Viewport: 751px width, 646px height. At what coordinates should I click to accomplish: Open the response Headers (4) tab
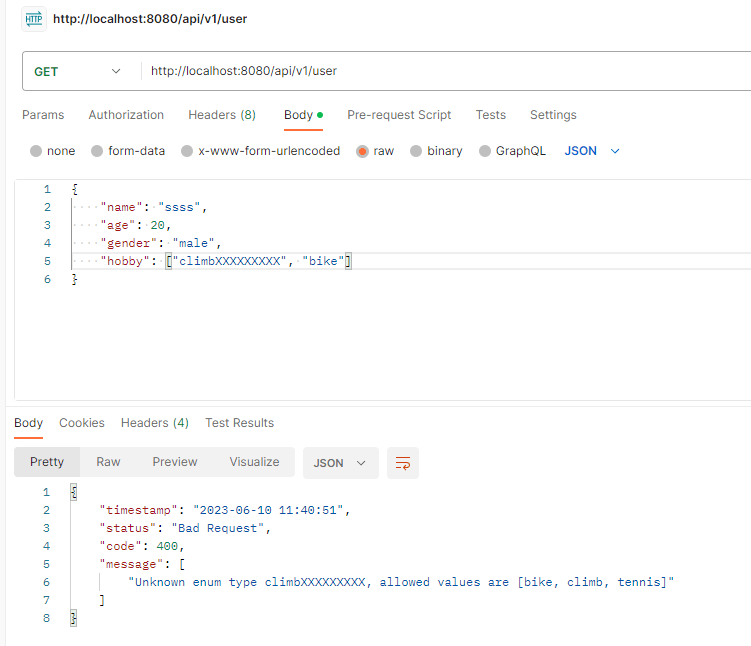(x=155, y=423)
